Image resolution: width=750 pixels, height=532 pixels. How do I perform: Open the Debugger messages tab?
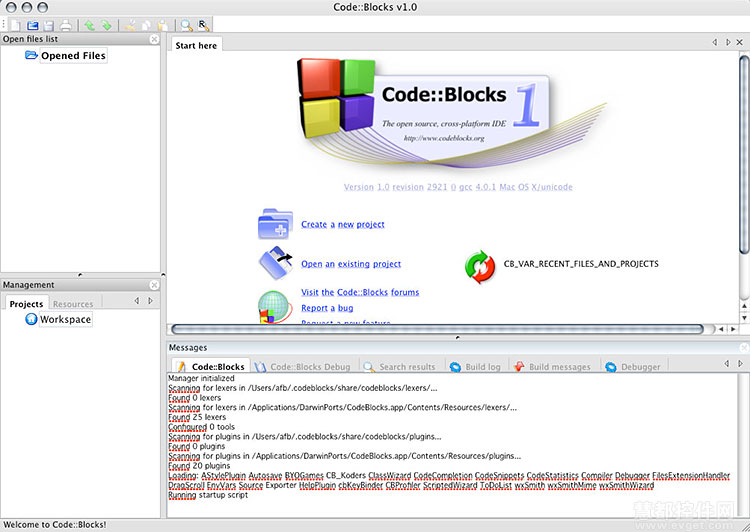(633, 367)
